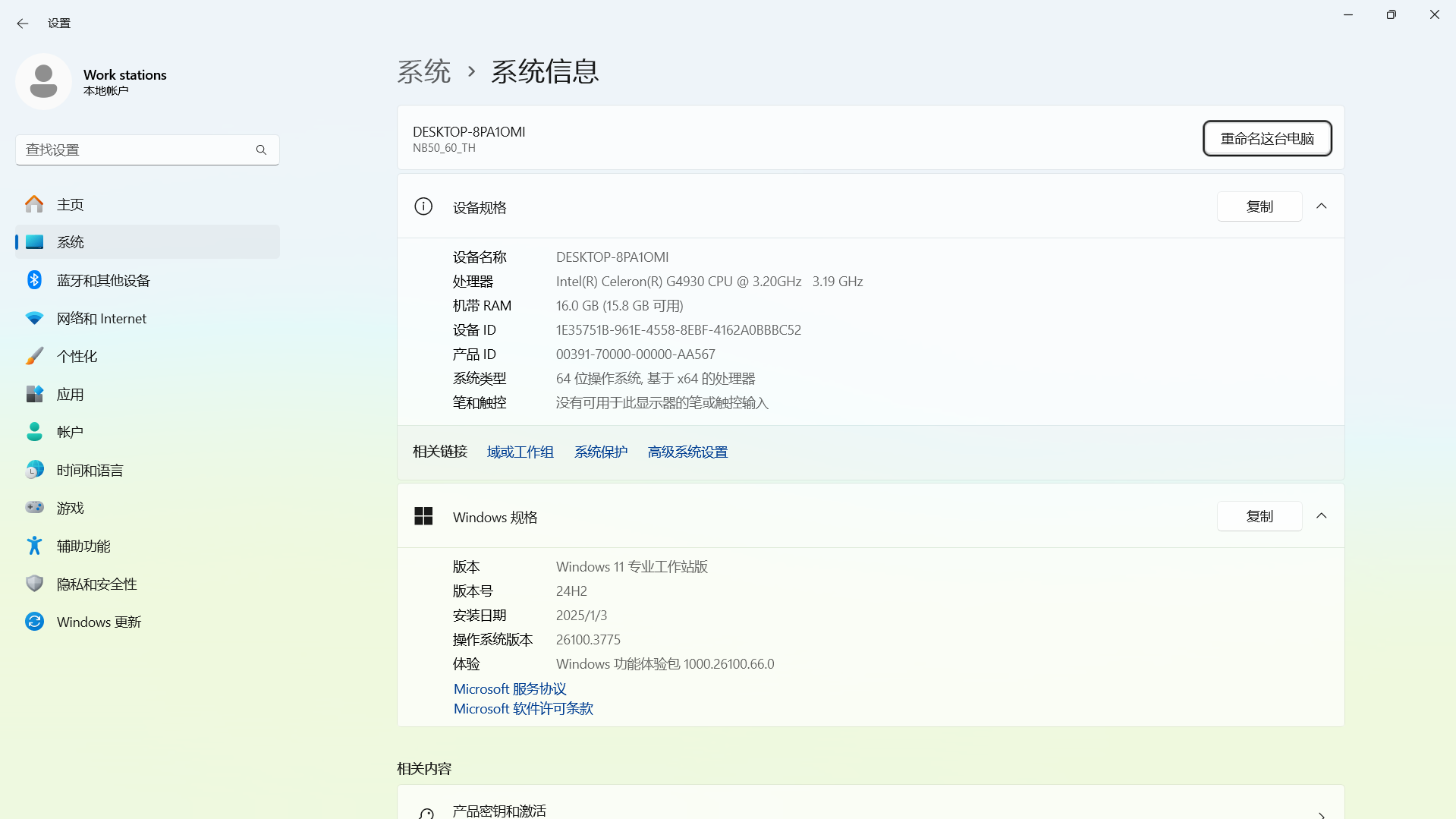Open 高级系统设置 link
The image size is (1456, 819).
click(x=687, y=452)
